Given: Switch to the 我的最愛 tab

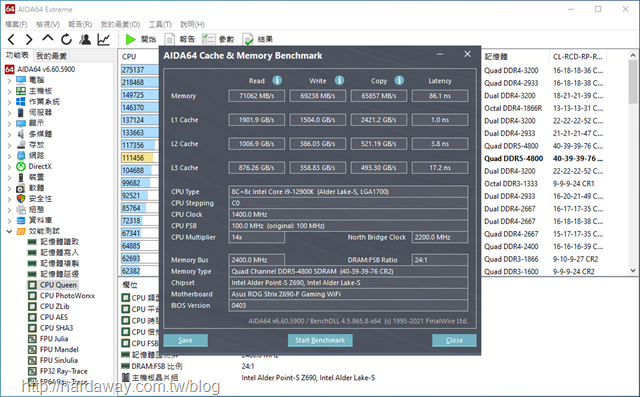Looking at the screenshot, I should click(x=51, y=56).
